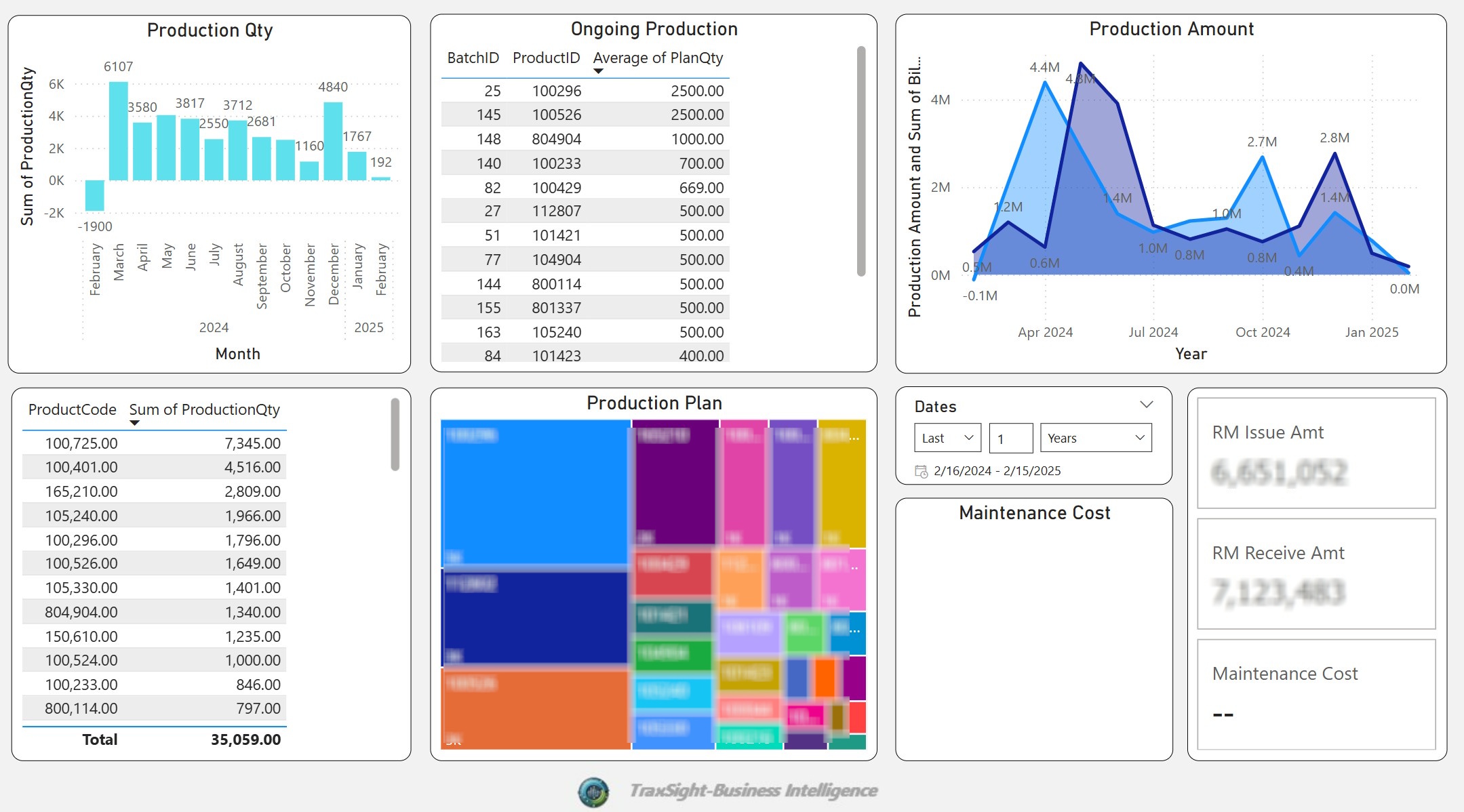Click the large light blue treemap tile
The image size is (1464, 812).
coord(536,491)
